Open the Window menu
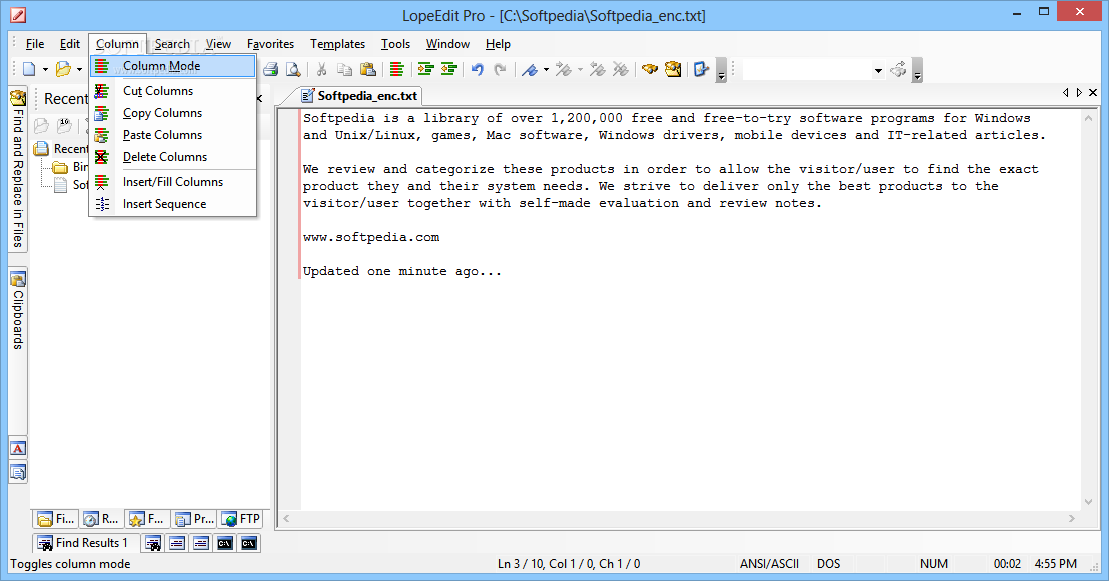Screen dimensions: 1109x581 [448, 44]
